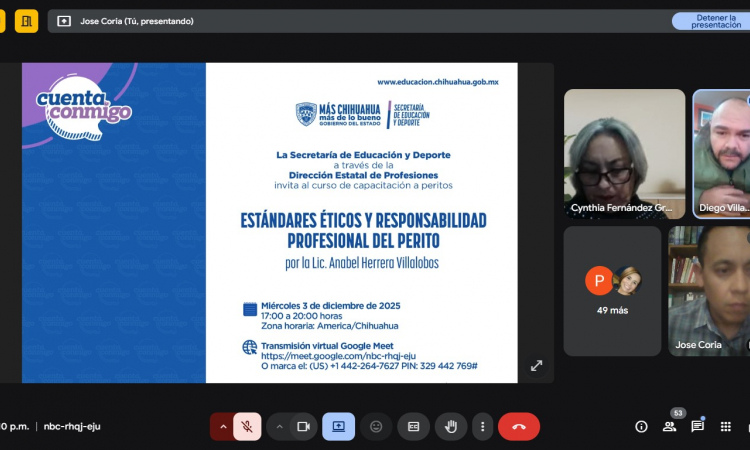Toggle the camera off

pos(303,426)
